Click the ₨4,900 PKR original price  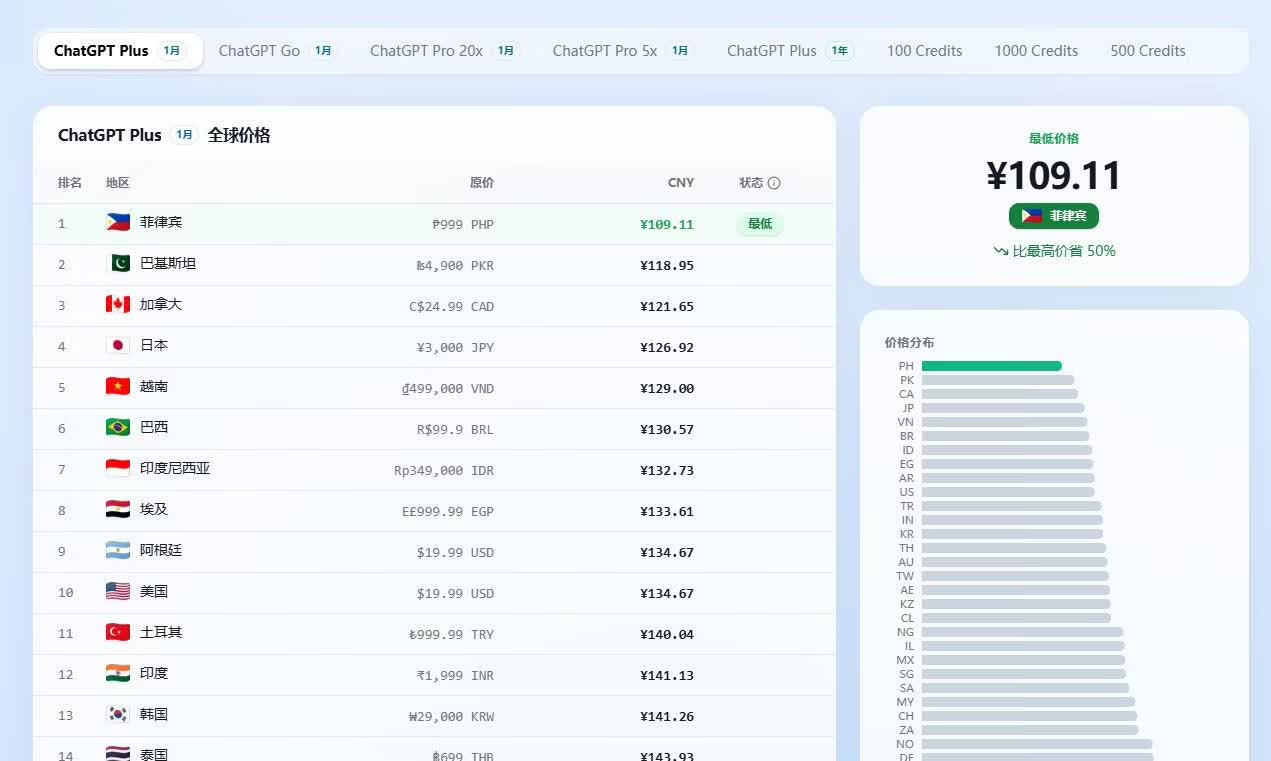455,265
